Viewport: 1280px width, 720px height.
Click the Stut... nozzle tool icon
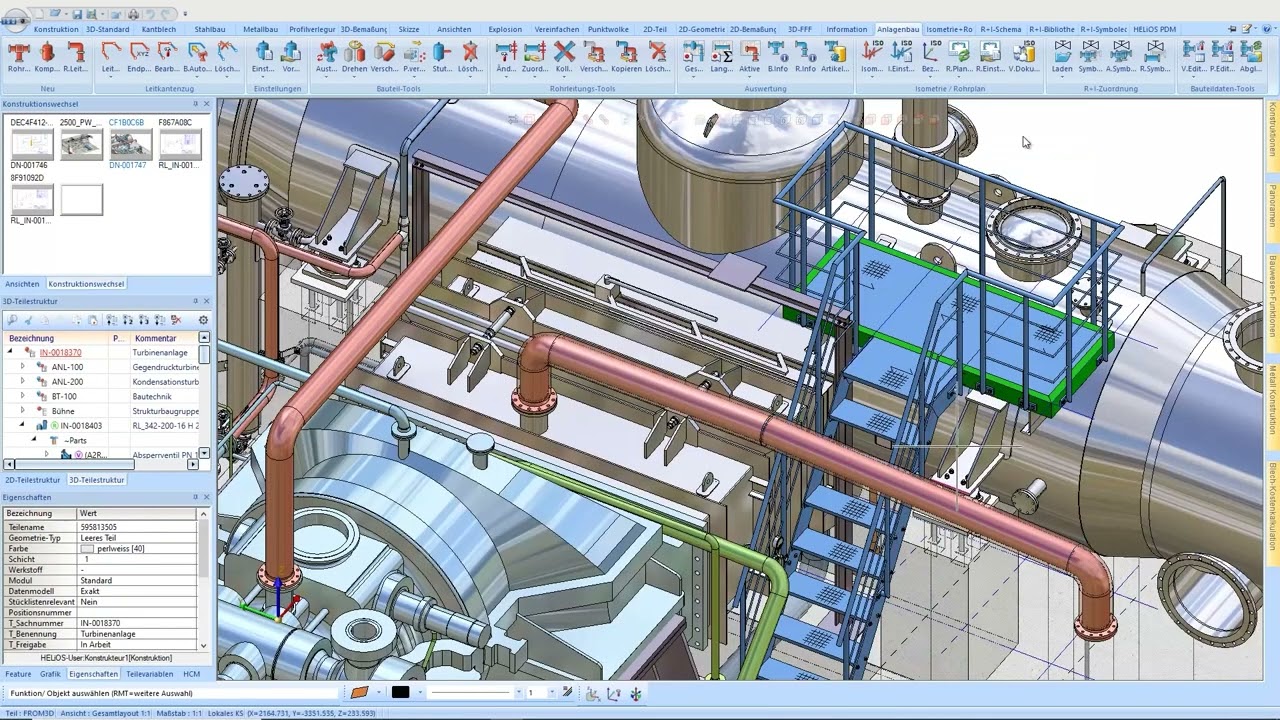[442, 57]
